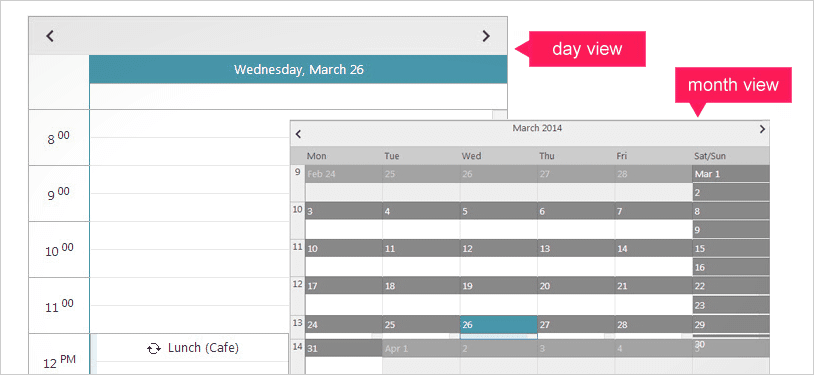
Task: Select the Wednesday, March 26 header
Action: [x=299, y=69]
